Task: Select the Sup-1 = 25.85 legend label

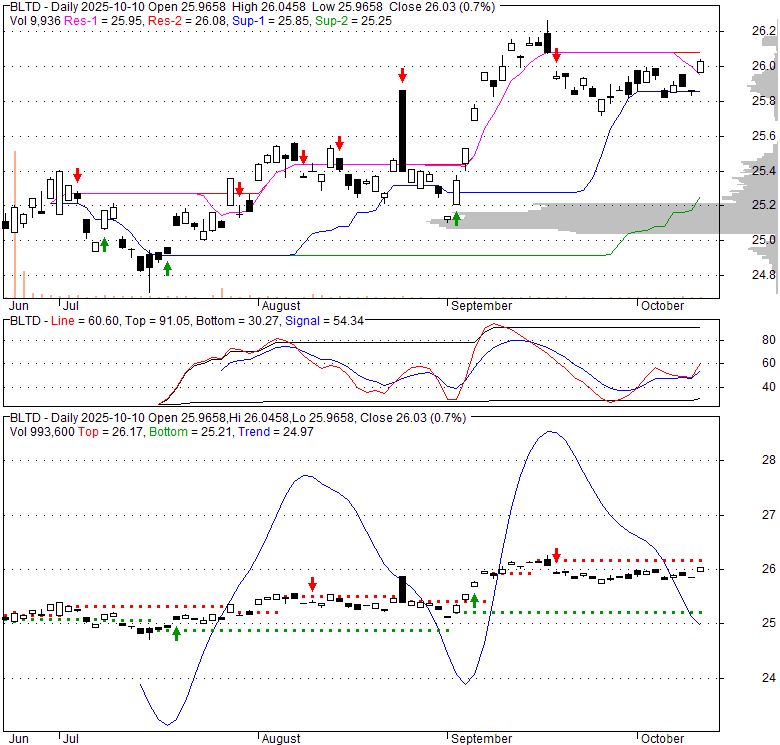Action: (x=272, y=21)
